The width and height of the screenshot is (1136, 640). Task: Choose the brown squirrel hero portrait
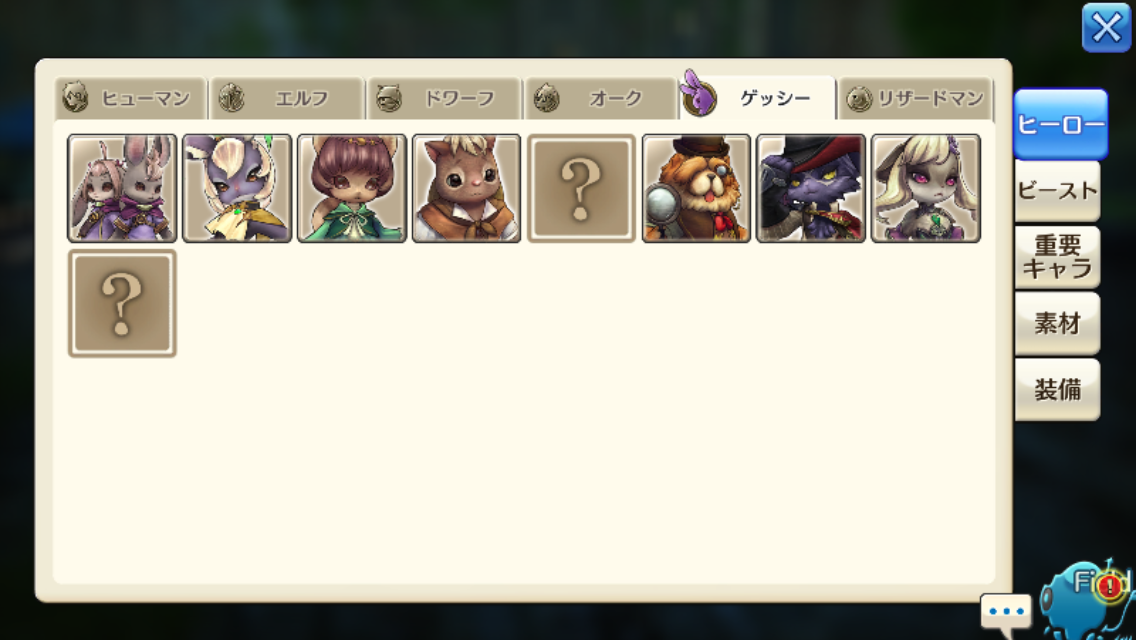pyautogui.click(x=467, y=188)
